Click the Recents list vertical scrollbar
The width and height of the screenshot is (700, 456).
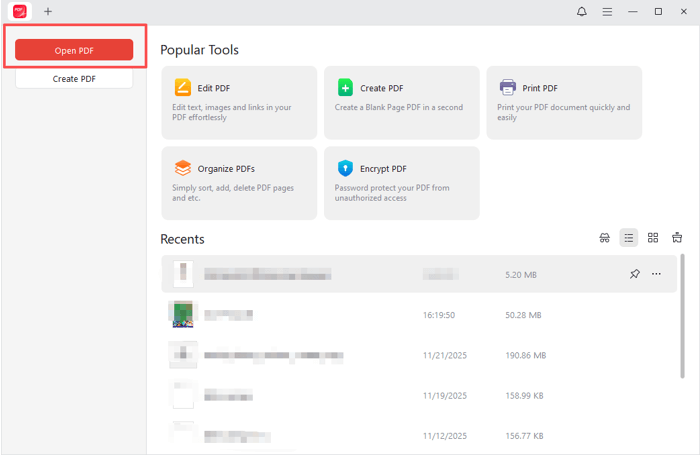(x=682, y=316)
